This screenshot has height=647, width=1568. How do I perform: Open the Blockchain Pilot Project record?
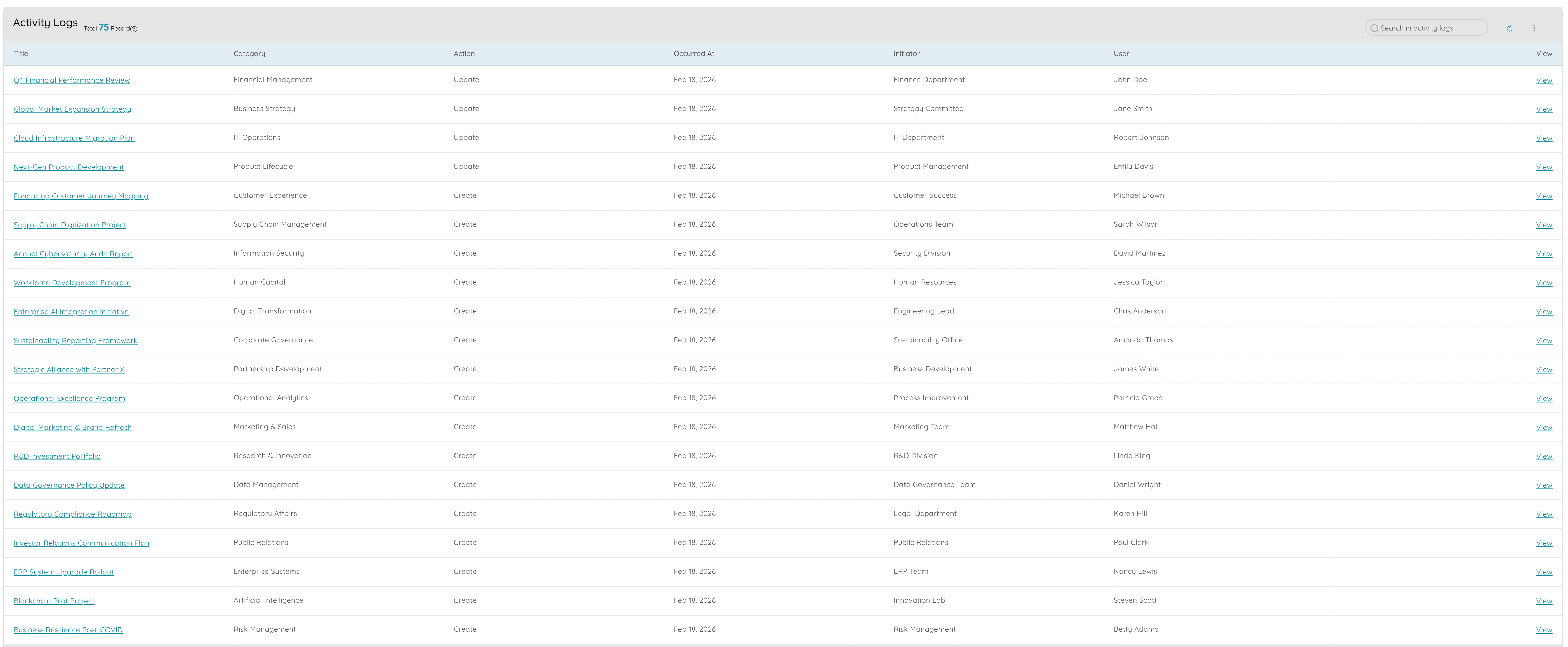click(x=54, y=601)
